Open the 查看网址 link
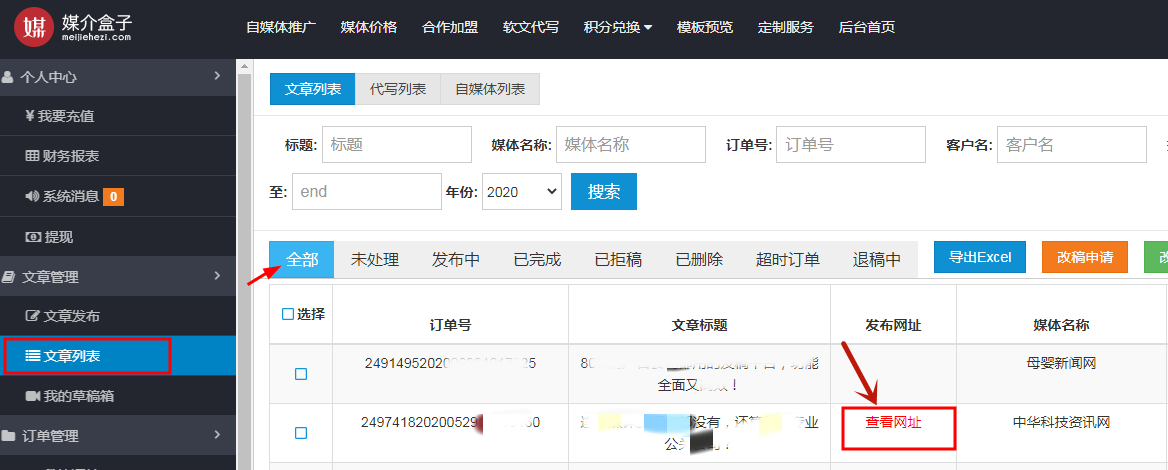The image size is (1168, 470). coord(893,422)
